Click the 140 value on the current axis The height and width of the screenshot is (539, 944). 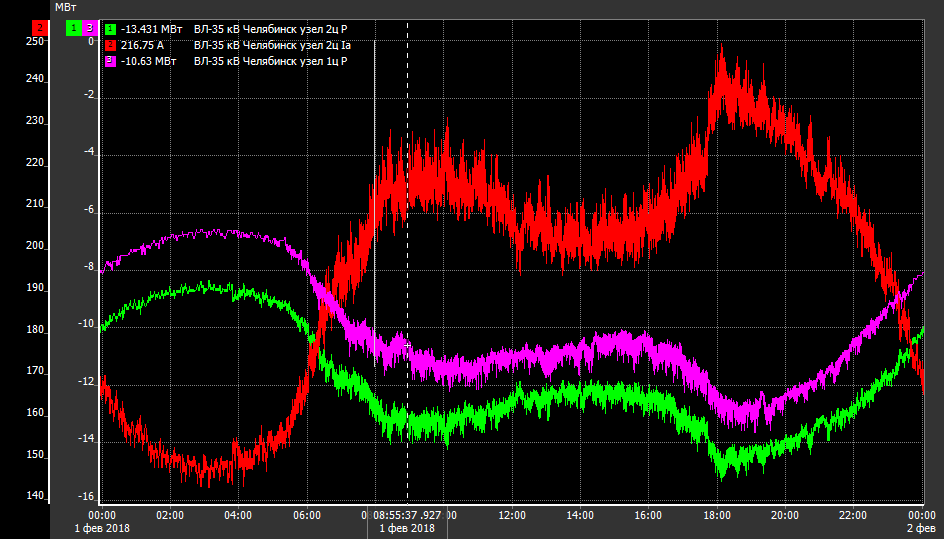coord(35,496)
